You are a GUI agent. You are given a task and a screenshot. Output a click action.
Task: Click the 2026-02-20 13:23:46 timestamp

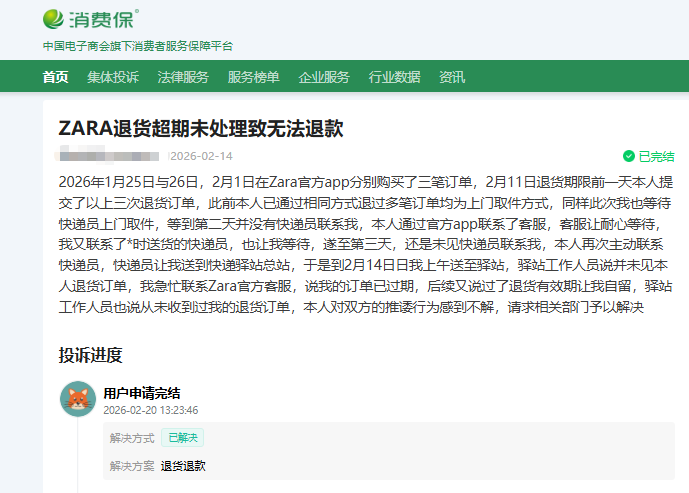coord(151,410)
